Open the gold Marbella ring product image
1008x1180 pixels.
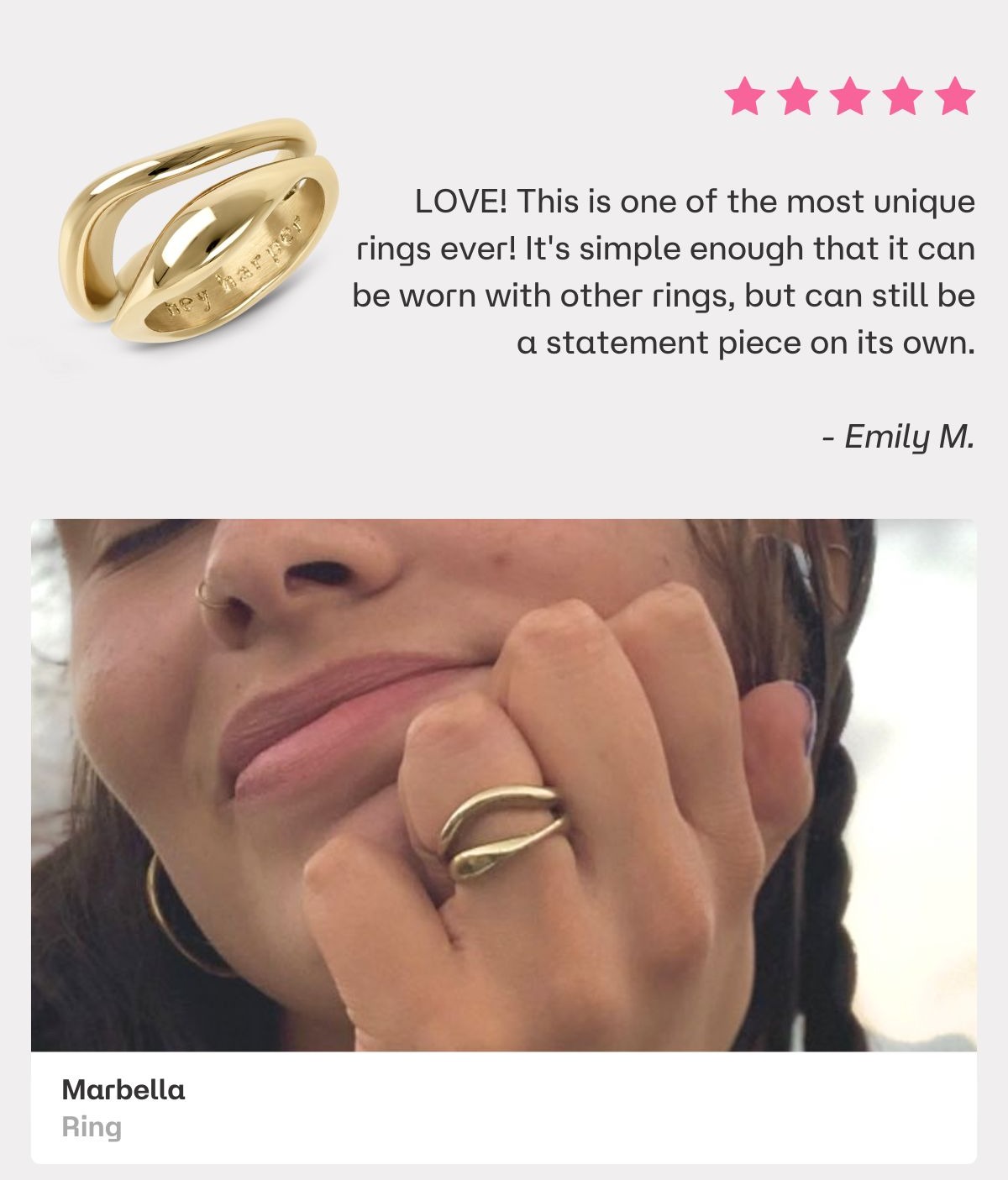click(x=199, y=231)
